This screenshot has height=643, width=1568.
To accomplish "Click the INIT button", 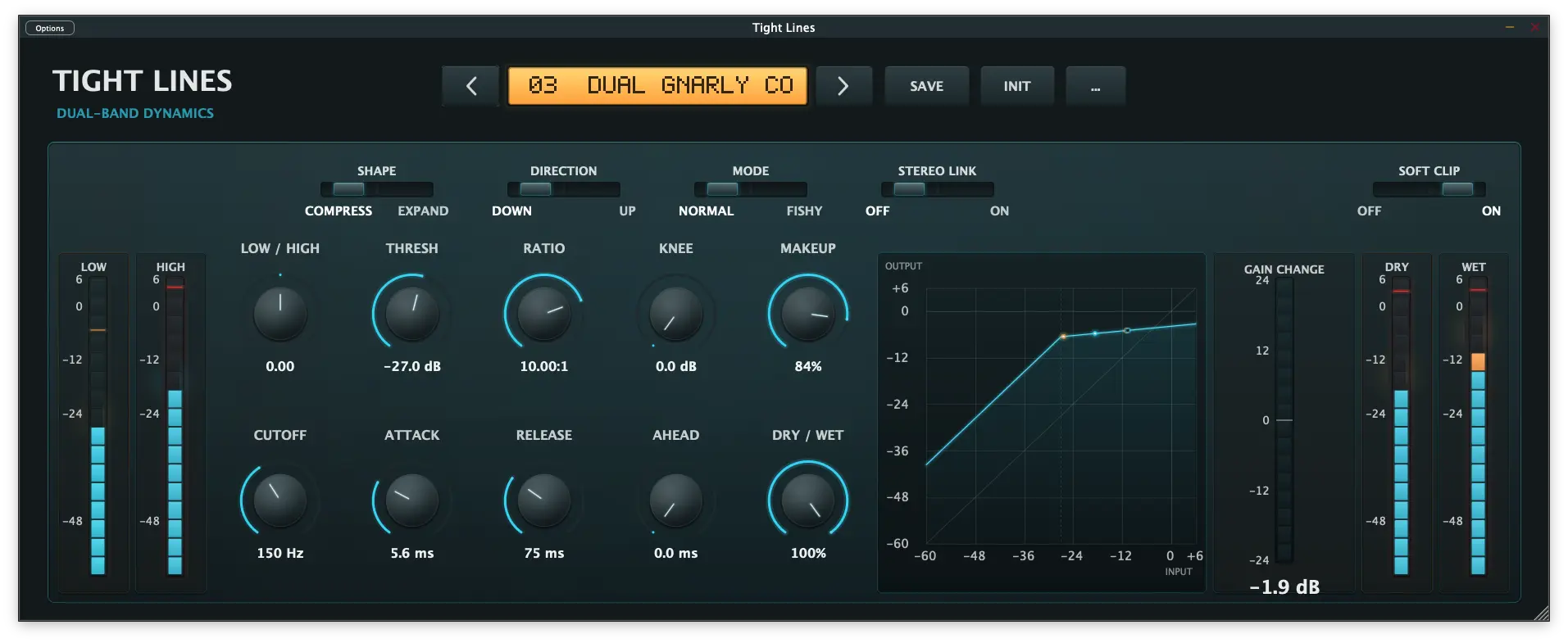I will click(x=1017, y=86).
